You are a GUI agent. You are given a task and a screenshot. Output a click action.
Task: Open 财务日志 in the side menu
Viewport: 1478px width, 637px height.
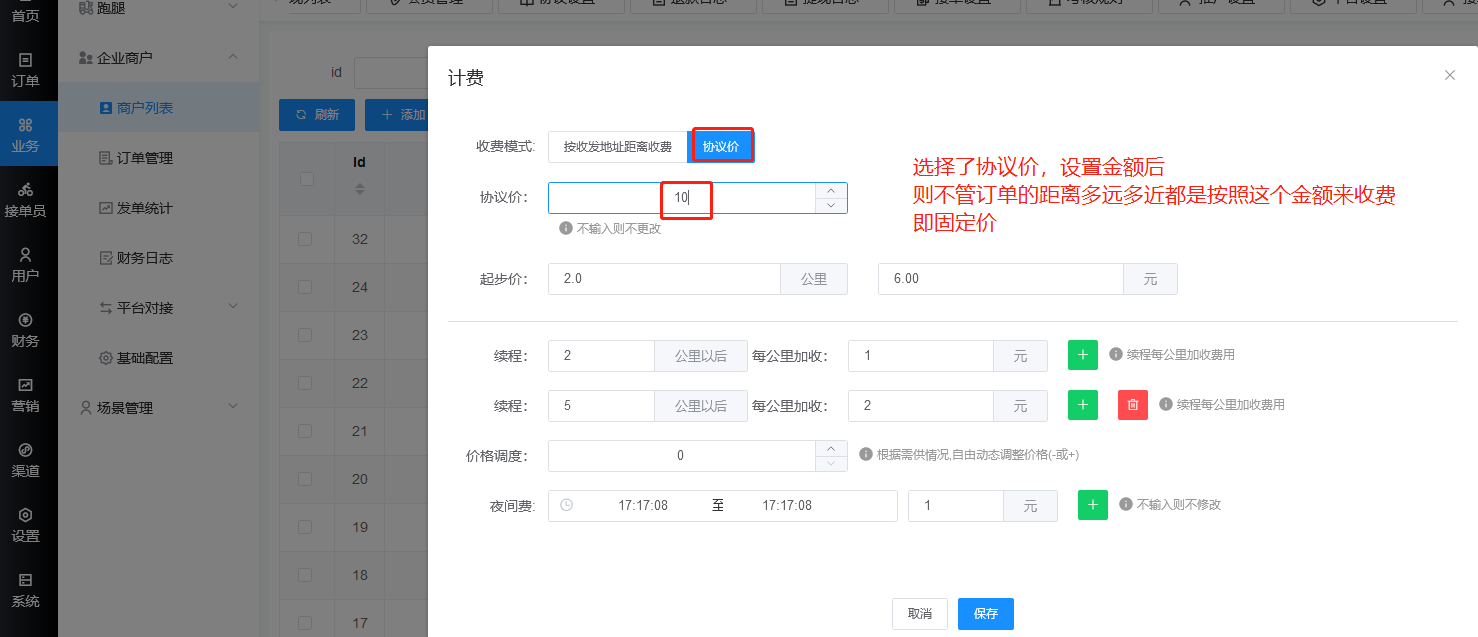point(158,257)
